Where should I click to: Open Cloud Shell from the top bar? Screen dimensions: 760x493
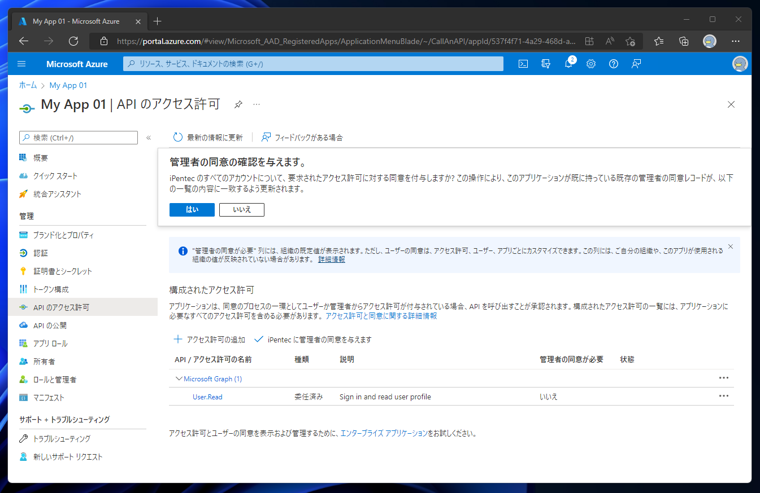(523, 64)
